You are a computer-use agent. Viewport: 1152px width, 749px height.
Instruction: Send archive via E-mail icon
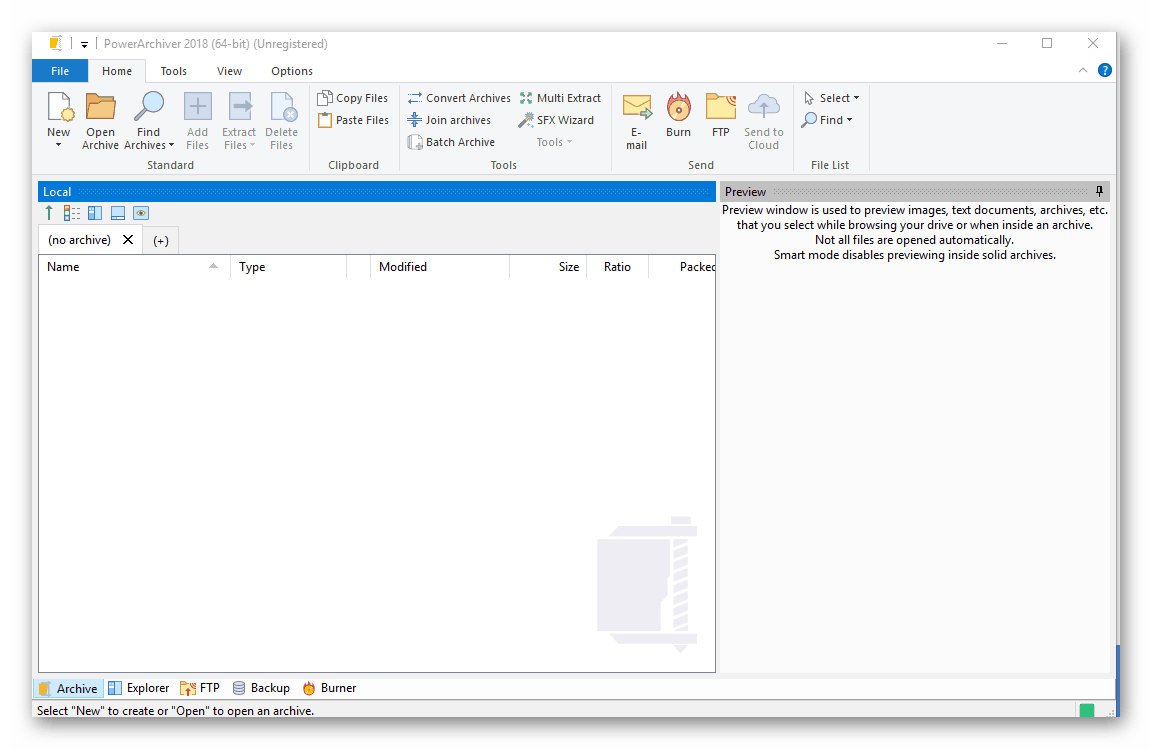pos(637,107)
